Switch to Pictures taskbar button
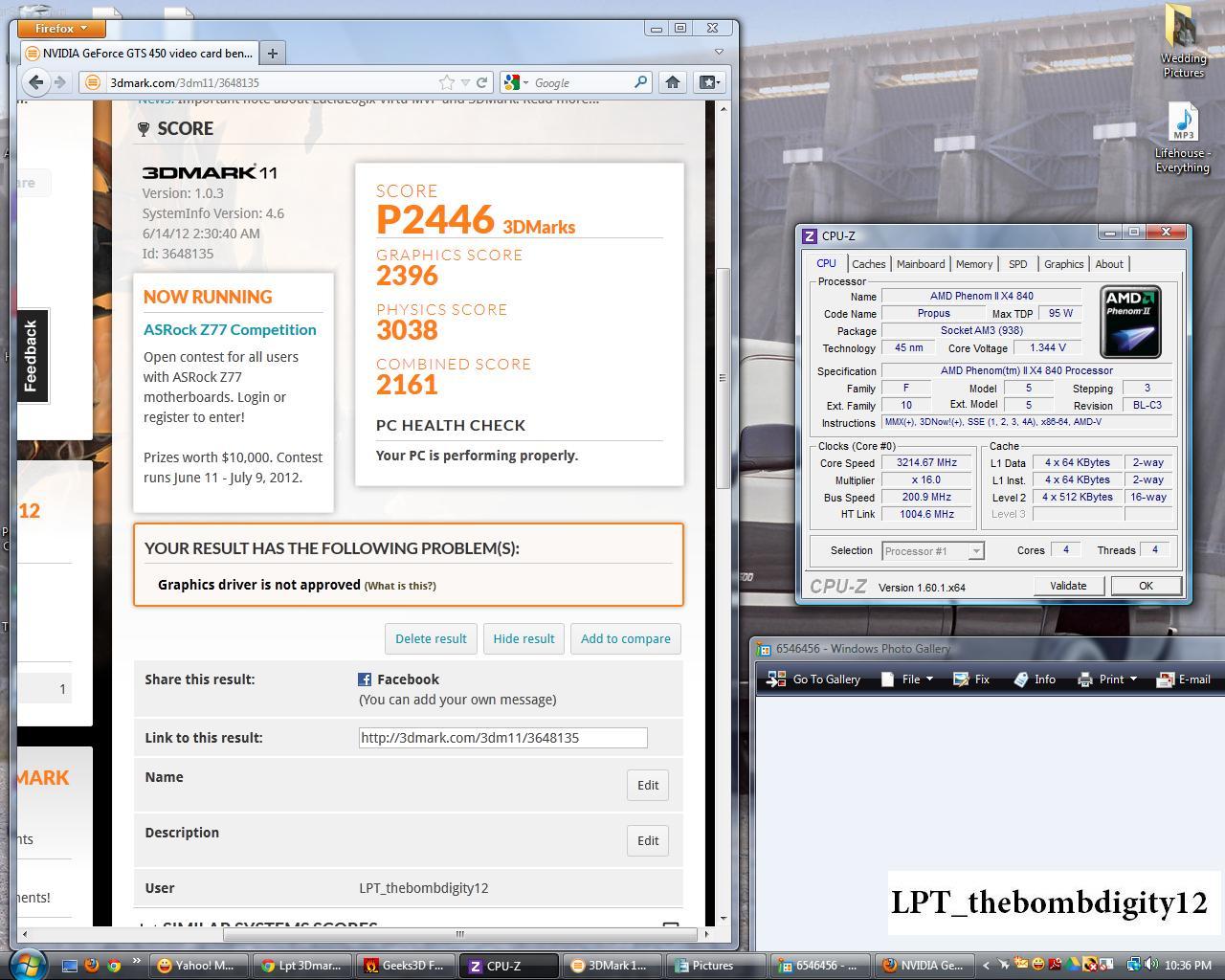The height and width of the screenshot is (980, 1225). tap(716, 966)
